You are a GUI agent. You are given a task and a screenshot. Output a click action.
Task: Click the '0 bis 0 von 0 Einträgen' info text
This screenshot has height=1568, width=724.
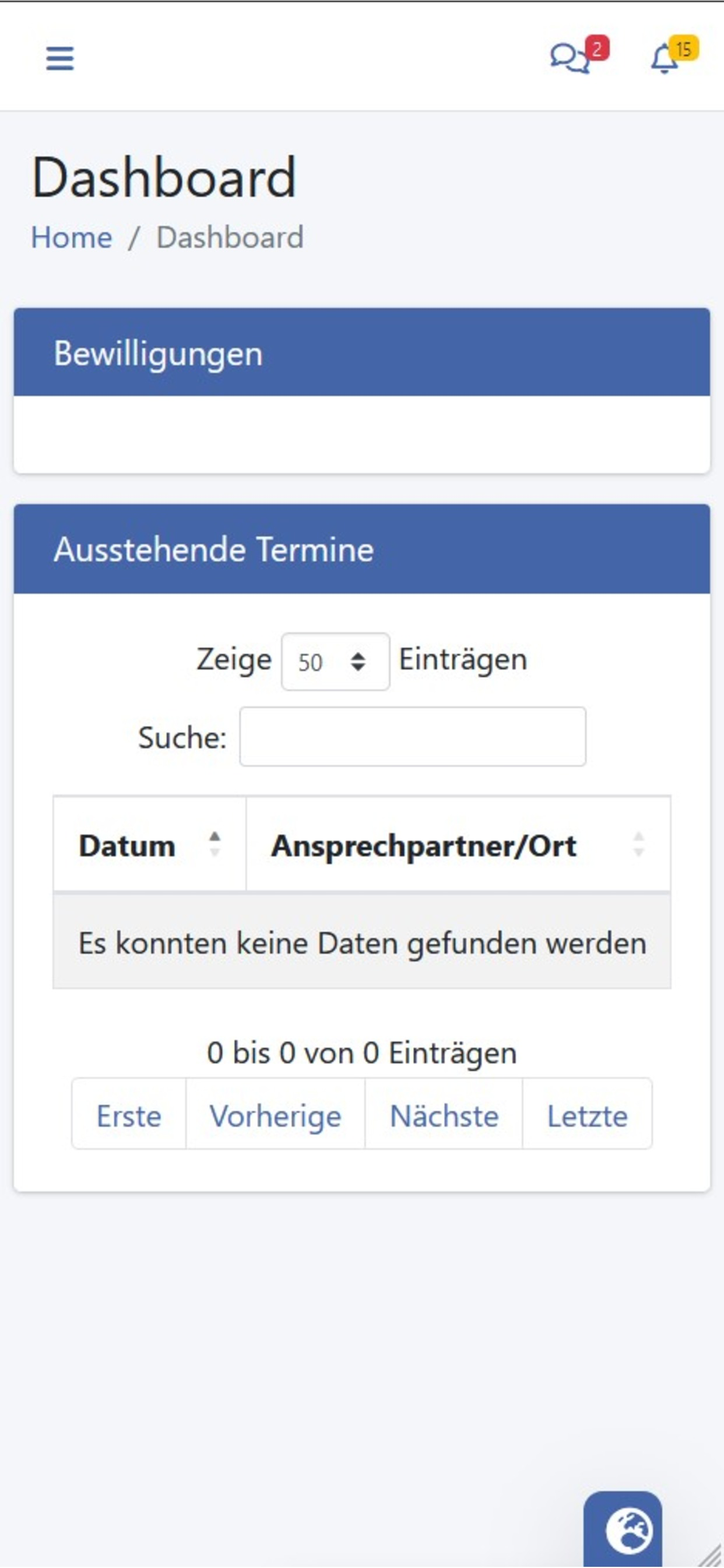(362, 1052)
